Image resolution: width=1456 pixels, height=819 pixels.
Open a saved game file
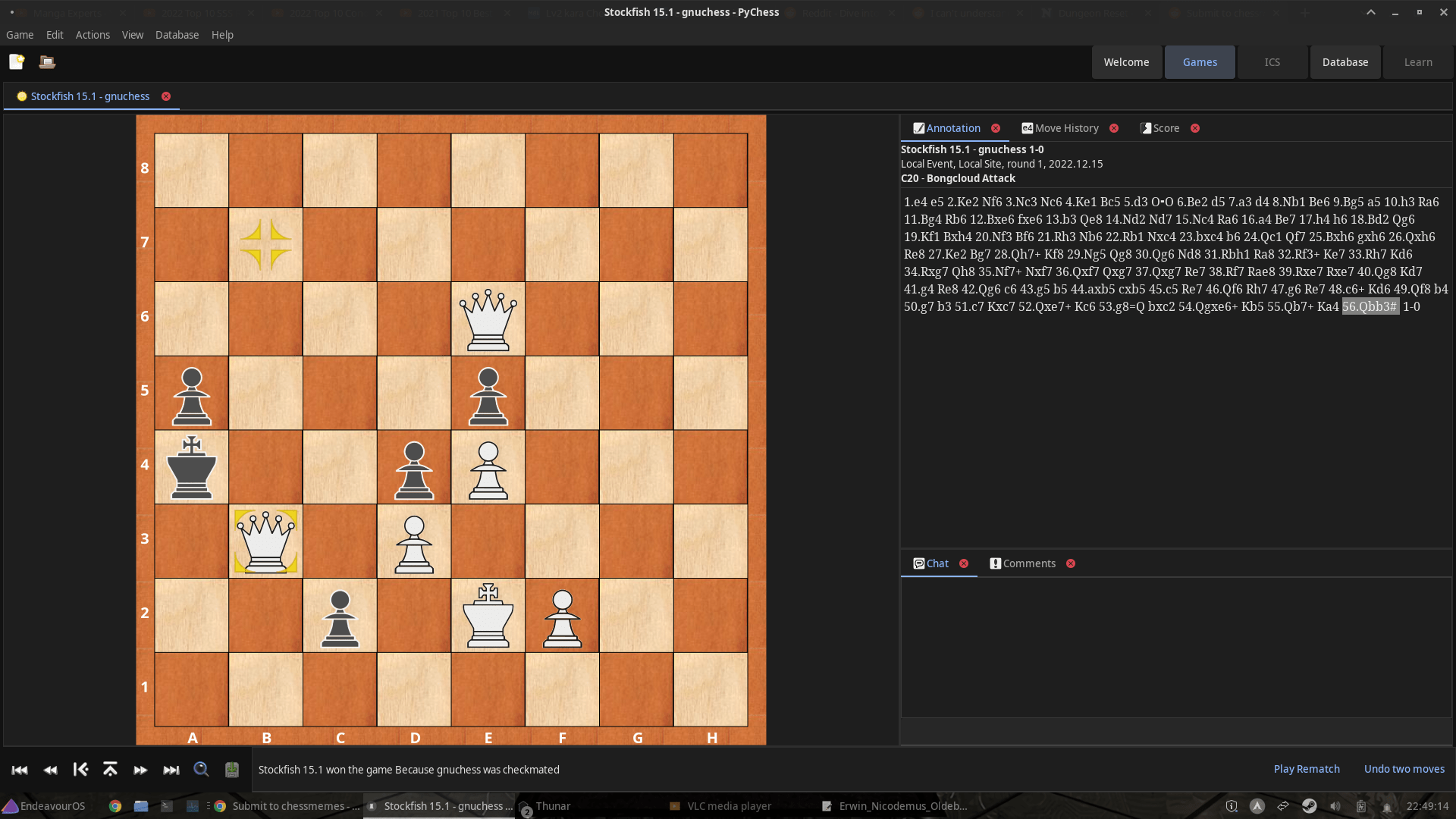pyautogui.click(x=47, y=61)
